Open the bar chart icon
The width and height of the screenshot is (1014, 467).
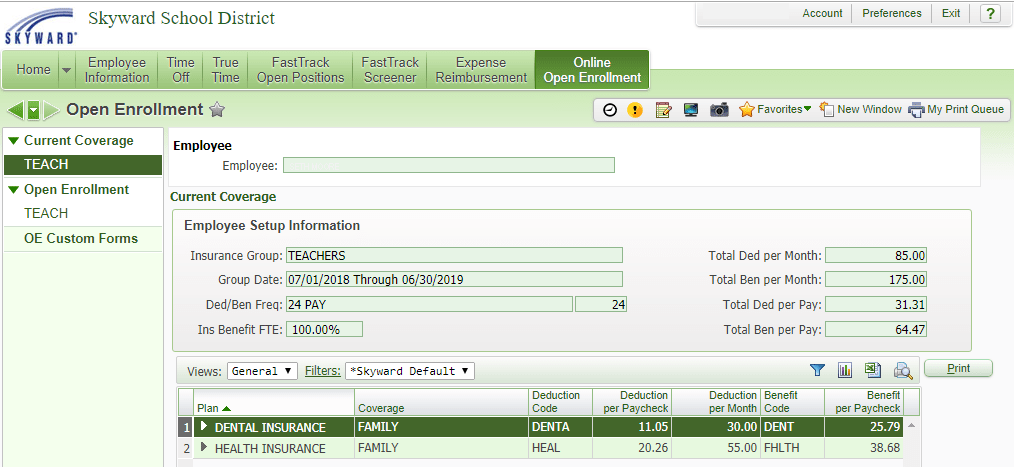845,370
